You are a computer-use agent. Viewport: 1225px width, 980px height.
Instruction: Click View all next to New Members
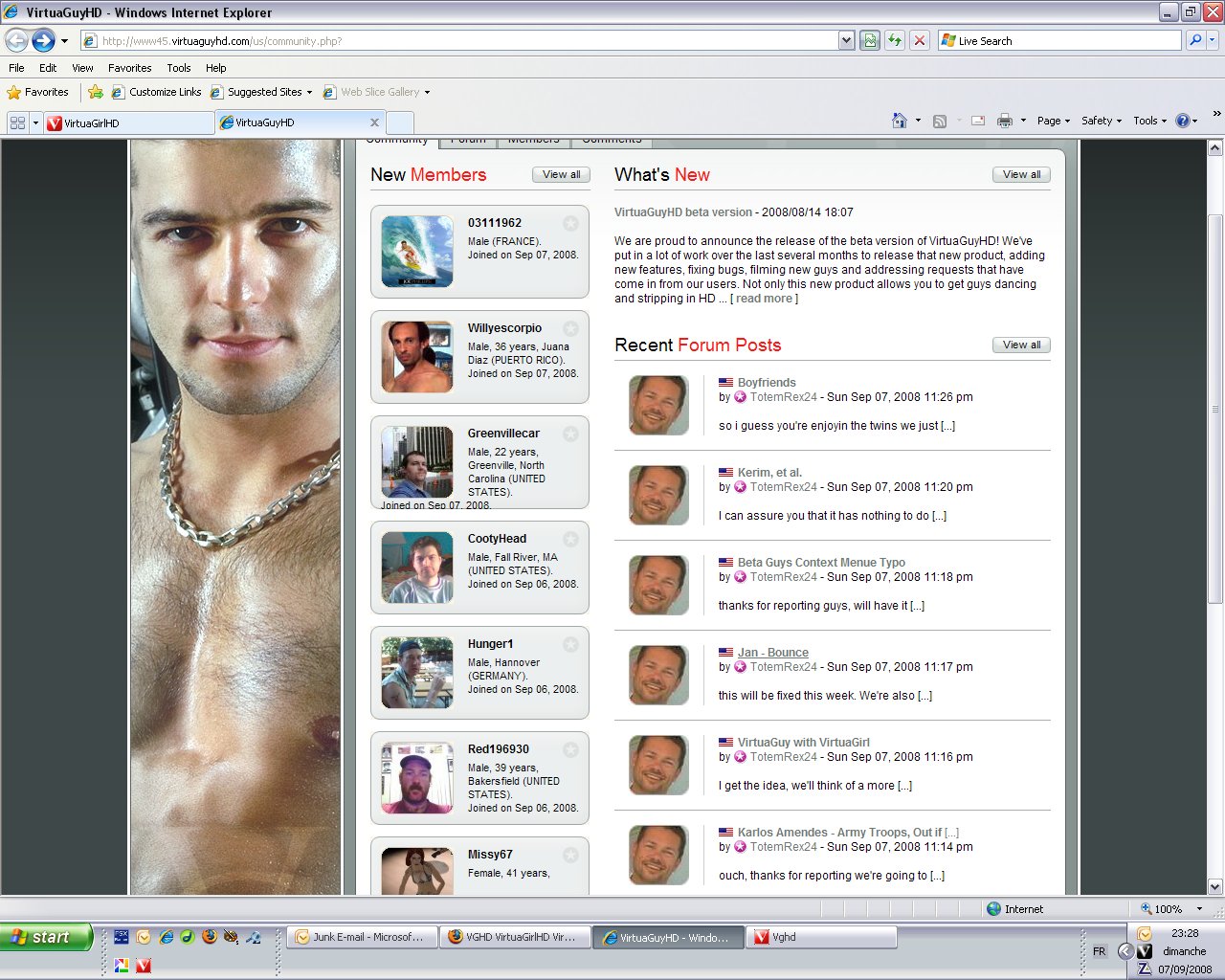point(561,174)
